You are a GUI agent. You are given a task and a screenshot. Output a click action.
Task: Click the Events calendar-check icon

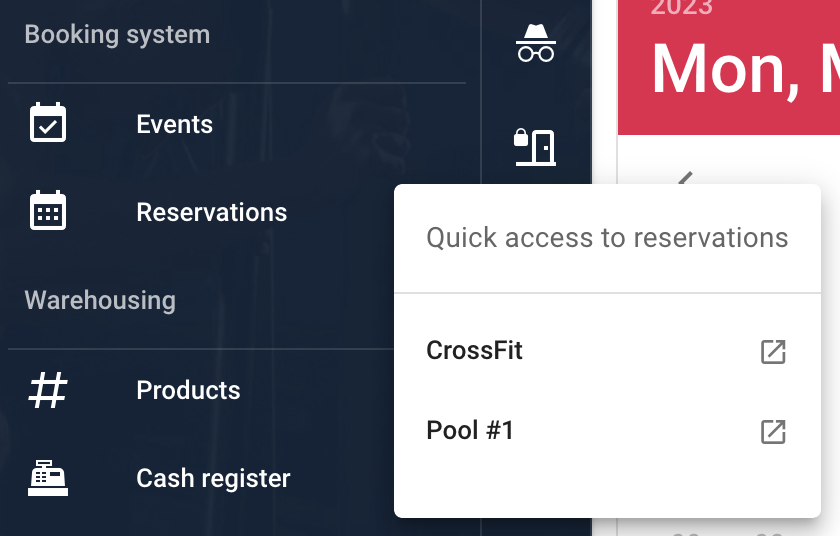click(48, 123)
